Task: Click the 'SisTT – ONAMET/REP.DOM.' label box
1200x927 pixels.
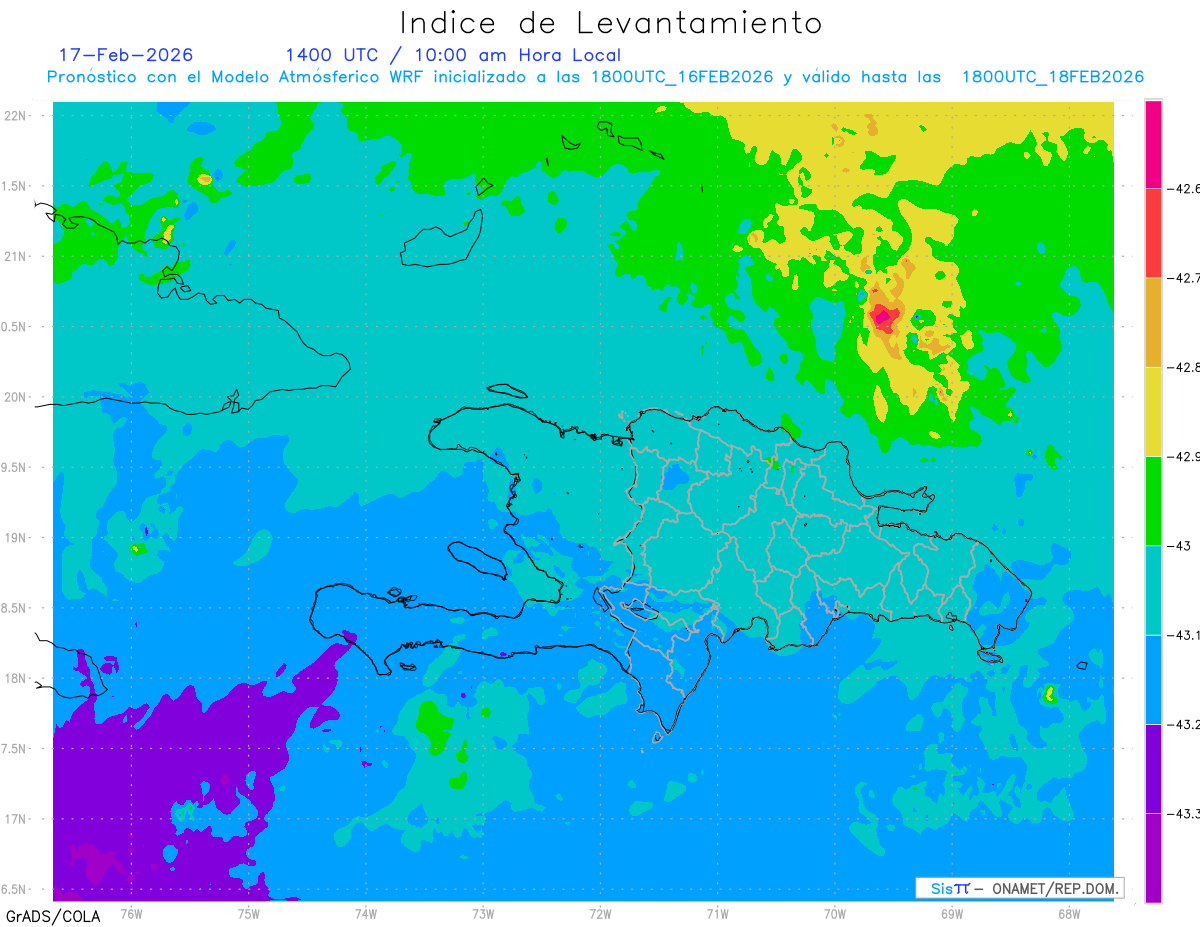Action: tap(1020, 888)
